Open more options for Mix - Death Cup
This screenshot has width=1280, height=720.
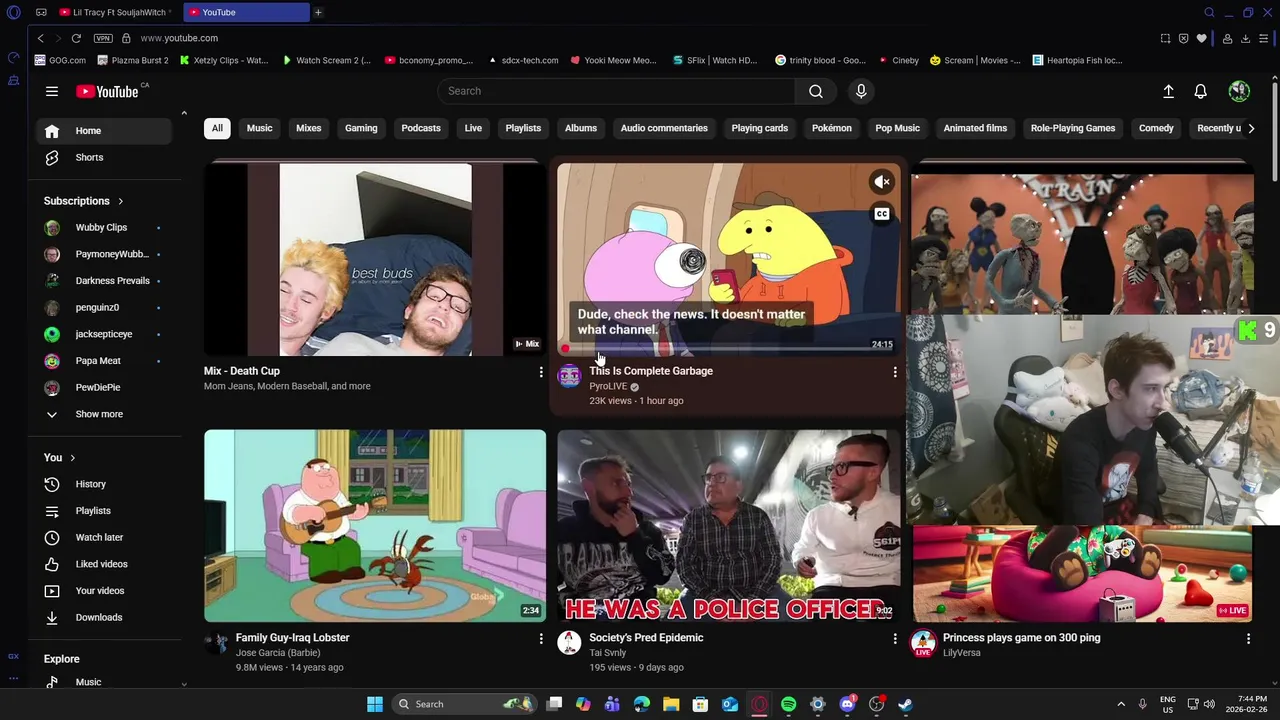click(541, 372)
